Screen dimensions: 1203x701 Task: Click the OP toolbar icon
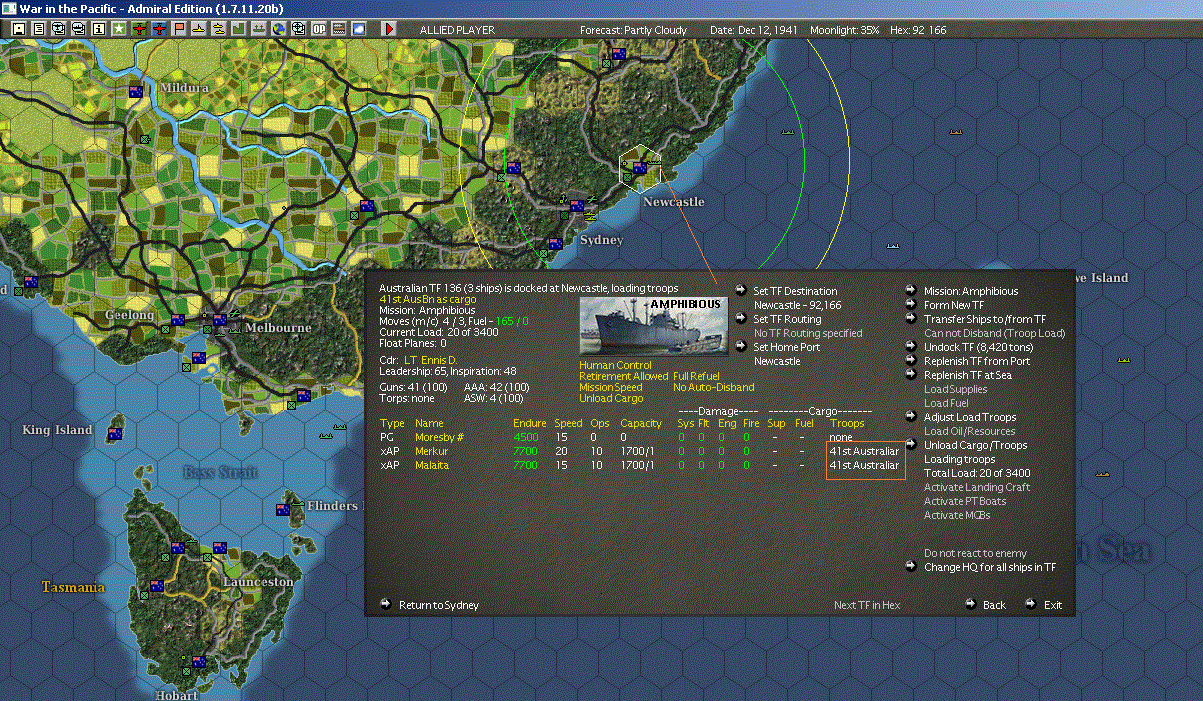[x=319, y=29]
